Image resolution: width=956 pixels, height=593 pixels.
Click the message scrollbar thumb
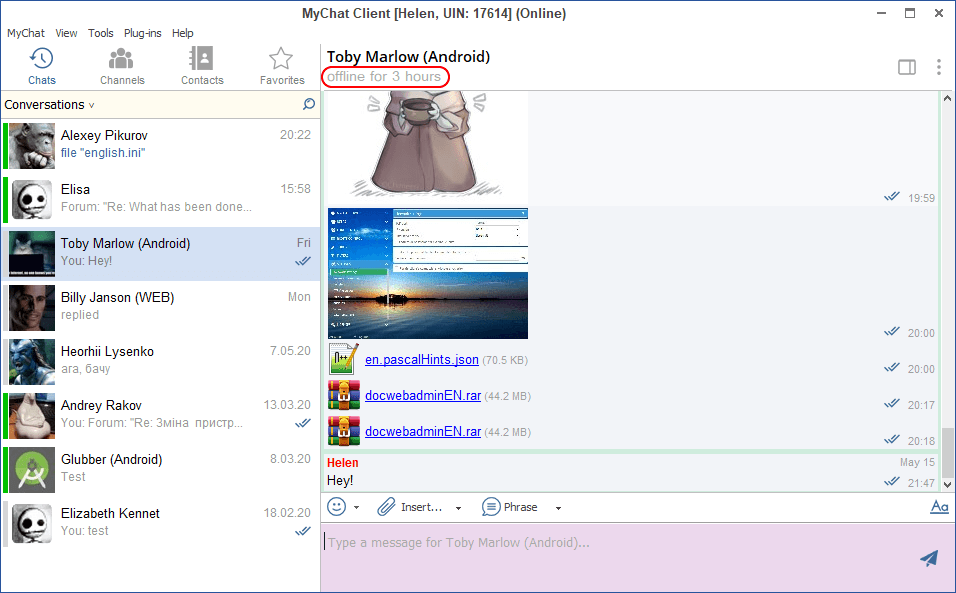[x=948, y=450]
